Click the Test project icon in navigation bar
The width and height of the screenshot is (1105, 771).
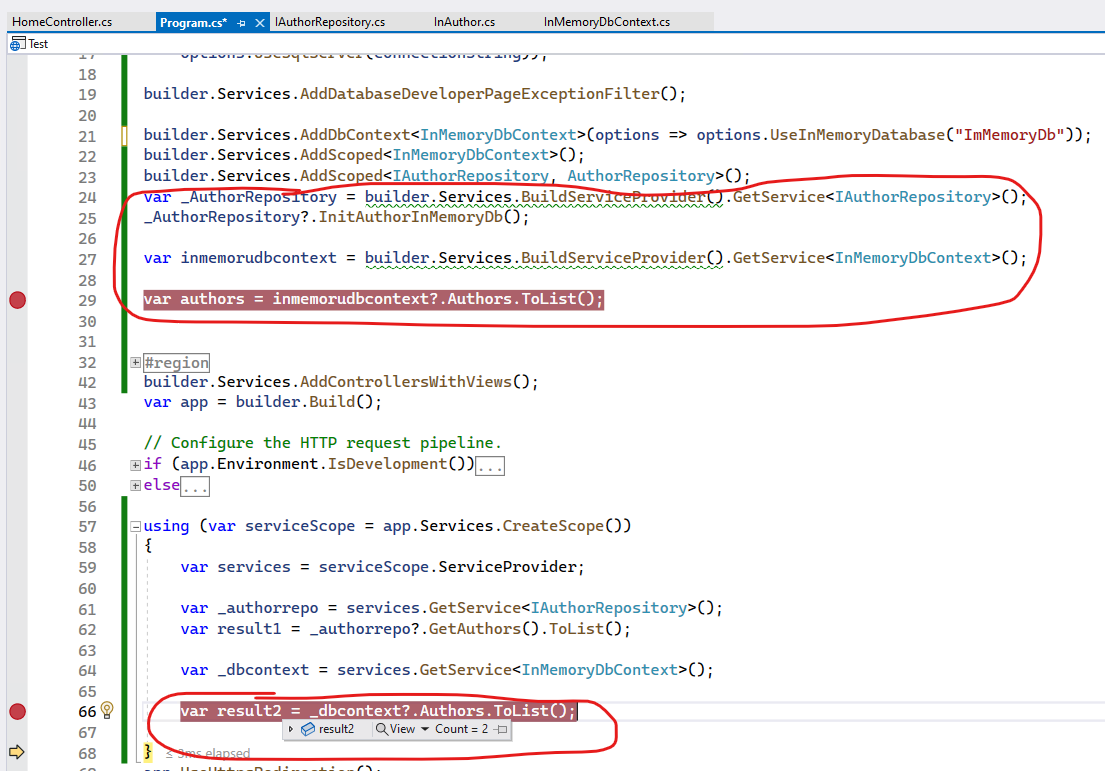point(18,44)
